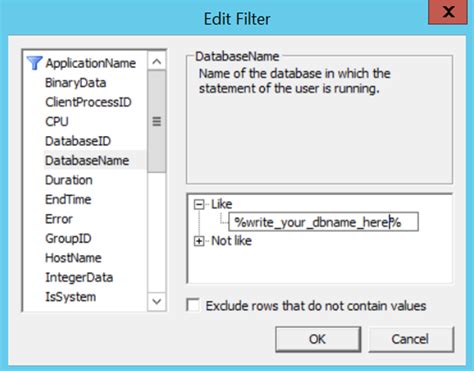Select the ApplicationName column
474x371 pixels.
tap(91, 63)
